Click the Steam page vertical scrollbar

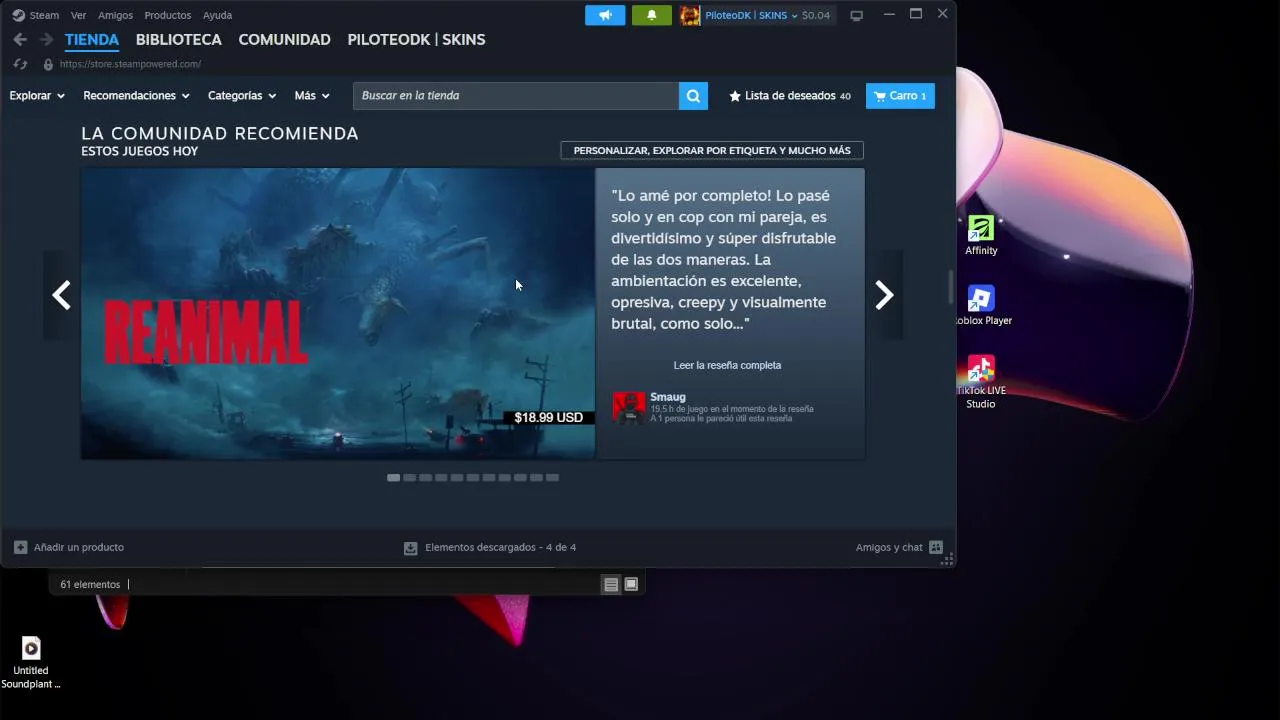coord(951,287)
